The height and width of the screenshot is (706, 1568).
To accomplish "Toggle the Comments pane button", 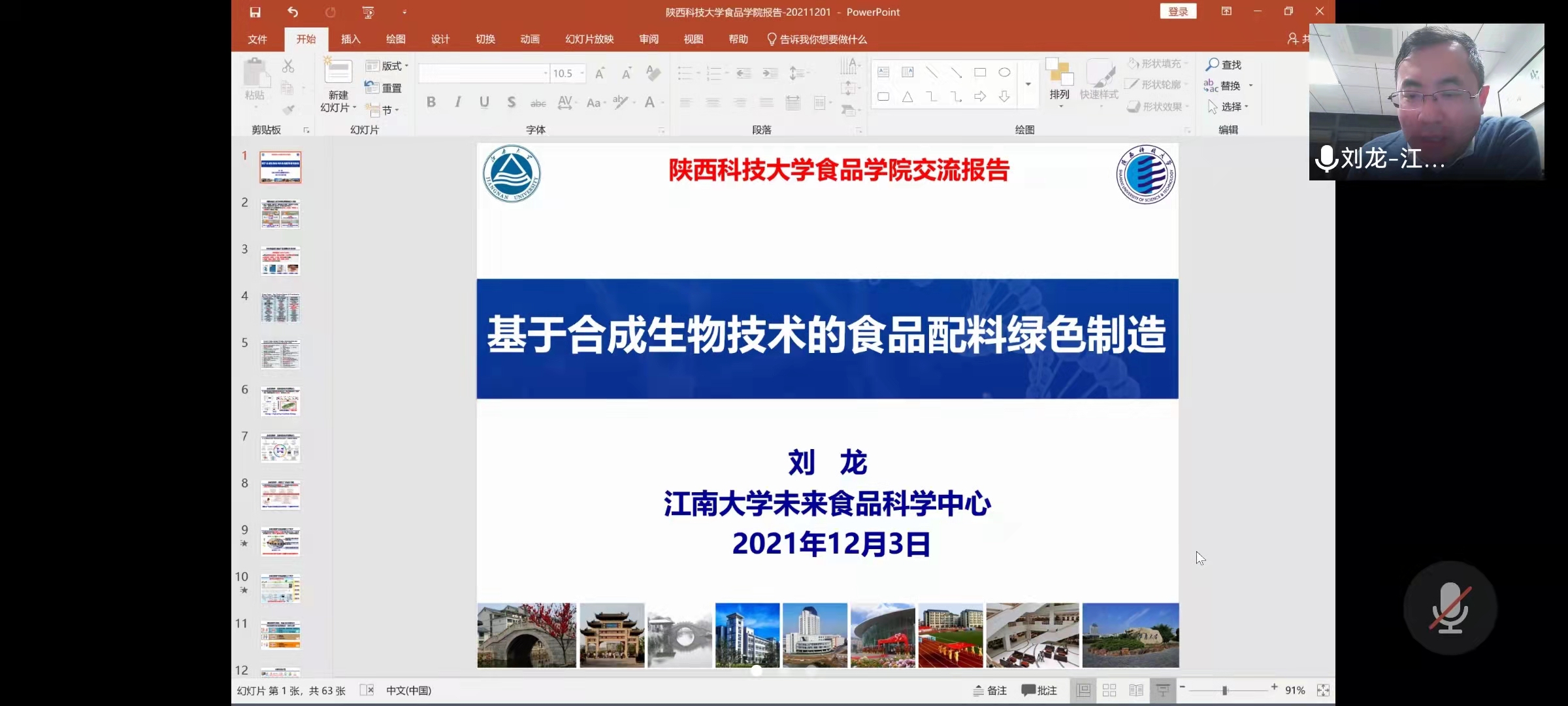I will (x=1039, y=690).
